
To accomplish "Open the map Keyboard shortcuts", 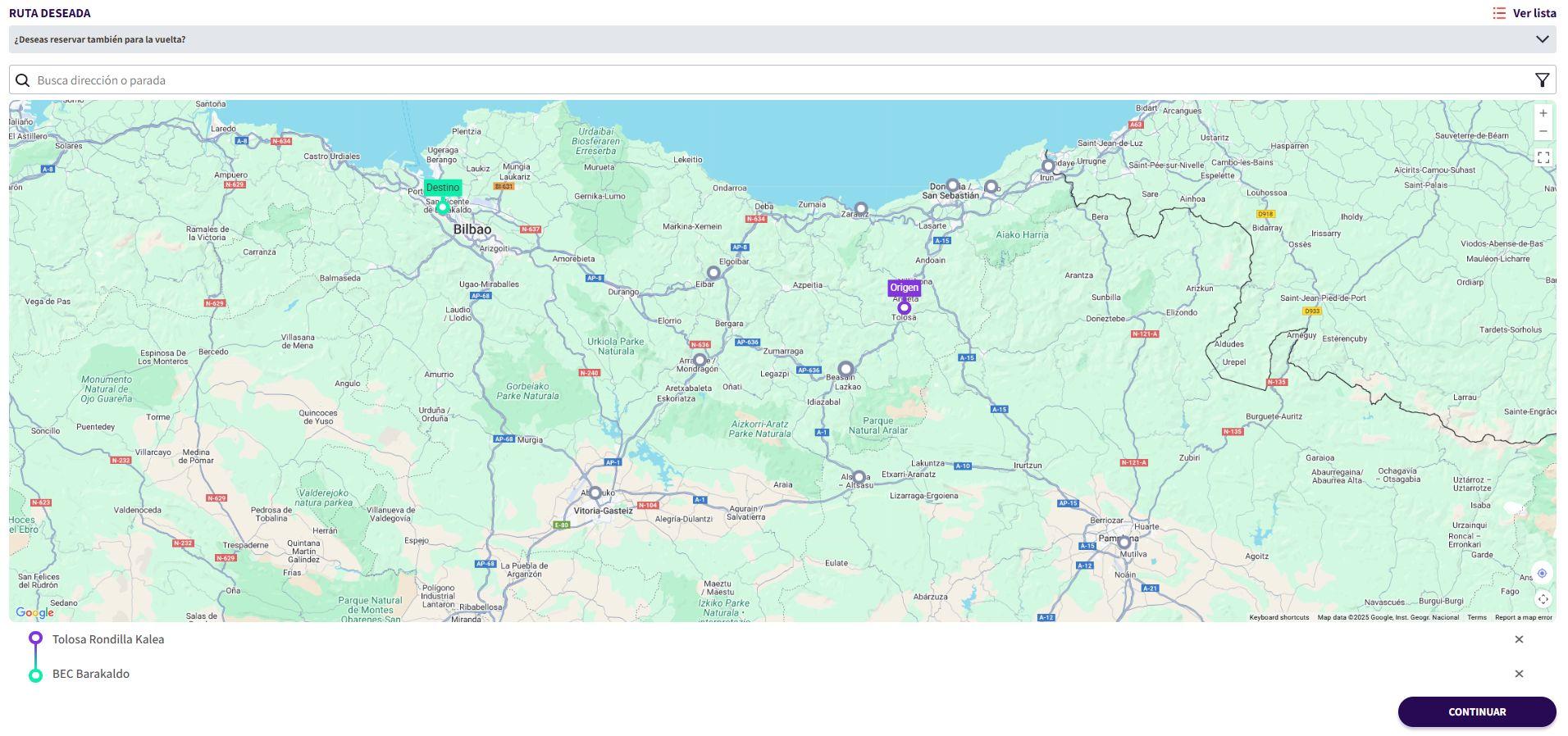I will [x=1279, y=617].
